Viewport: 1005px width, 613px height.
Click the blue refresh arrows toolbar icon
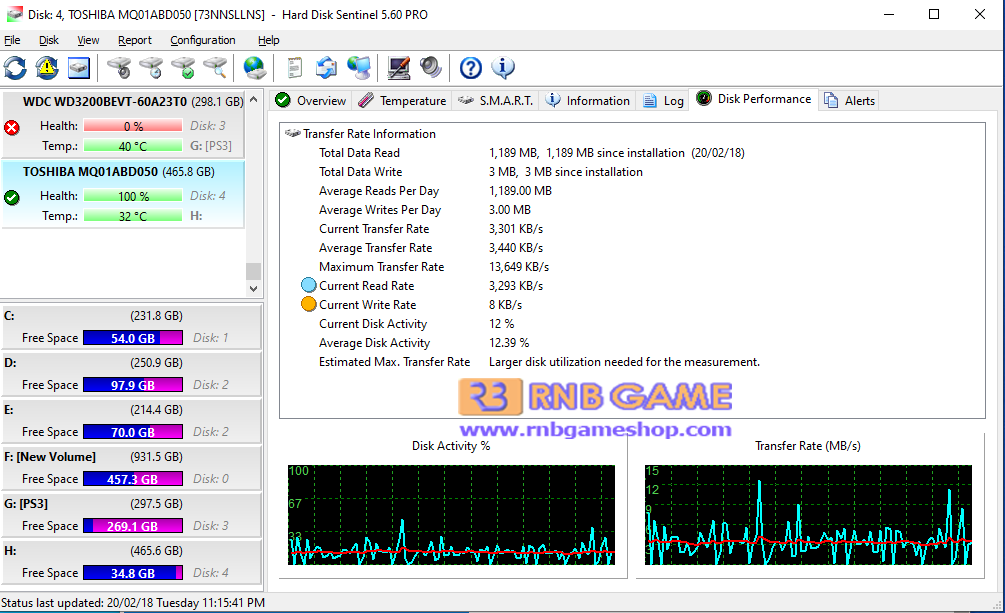[x=15, y=67]
